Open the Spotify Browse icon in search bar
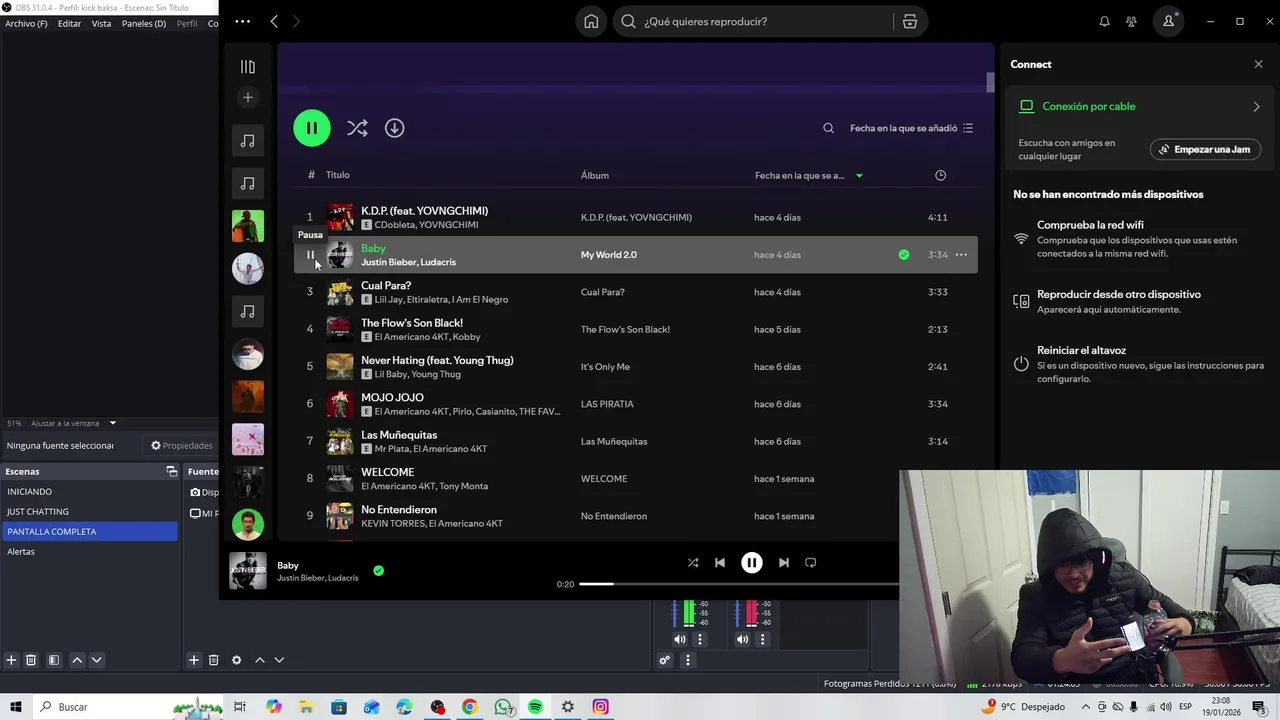Screen dimensions: 1280x720 (x=910, y=21)
